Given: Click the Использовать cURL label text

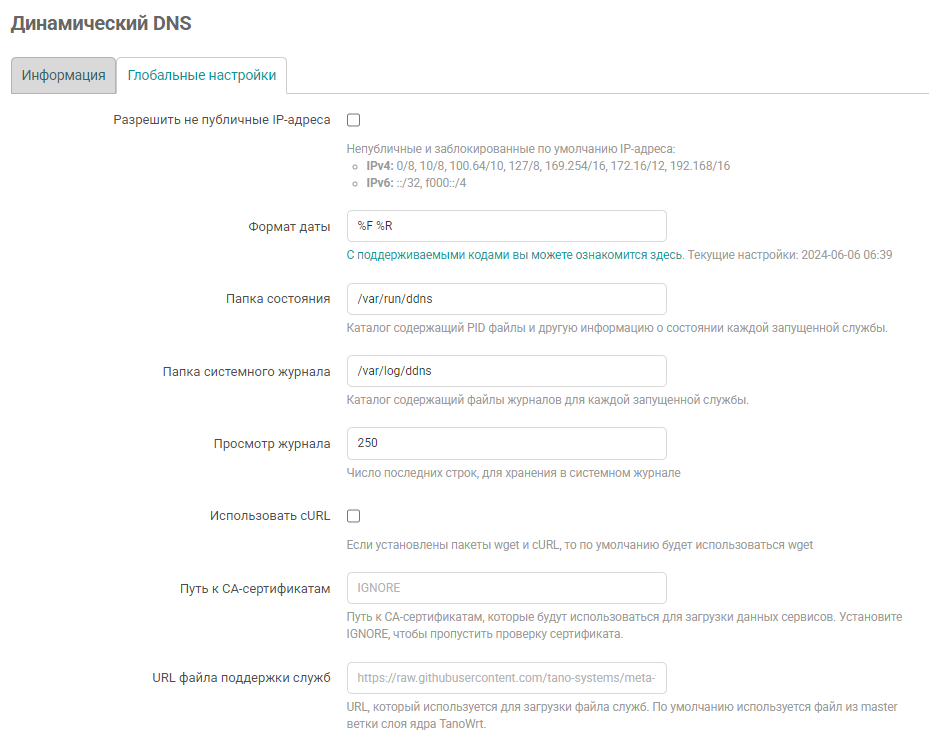Looking at the screenshot, I should click(x=270, y=516).
